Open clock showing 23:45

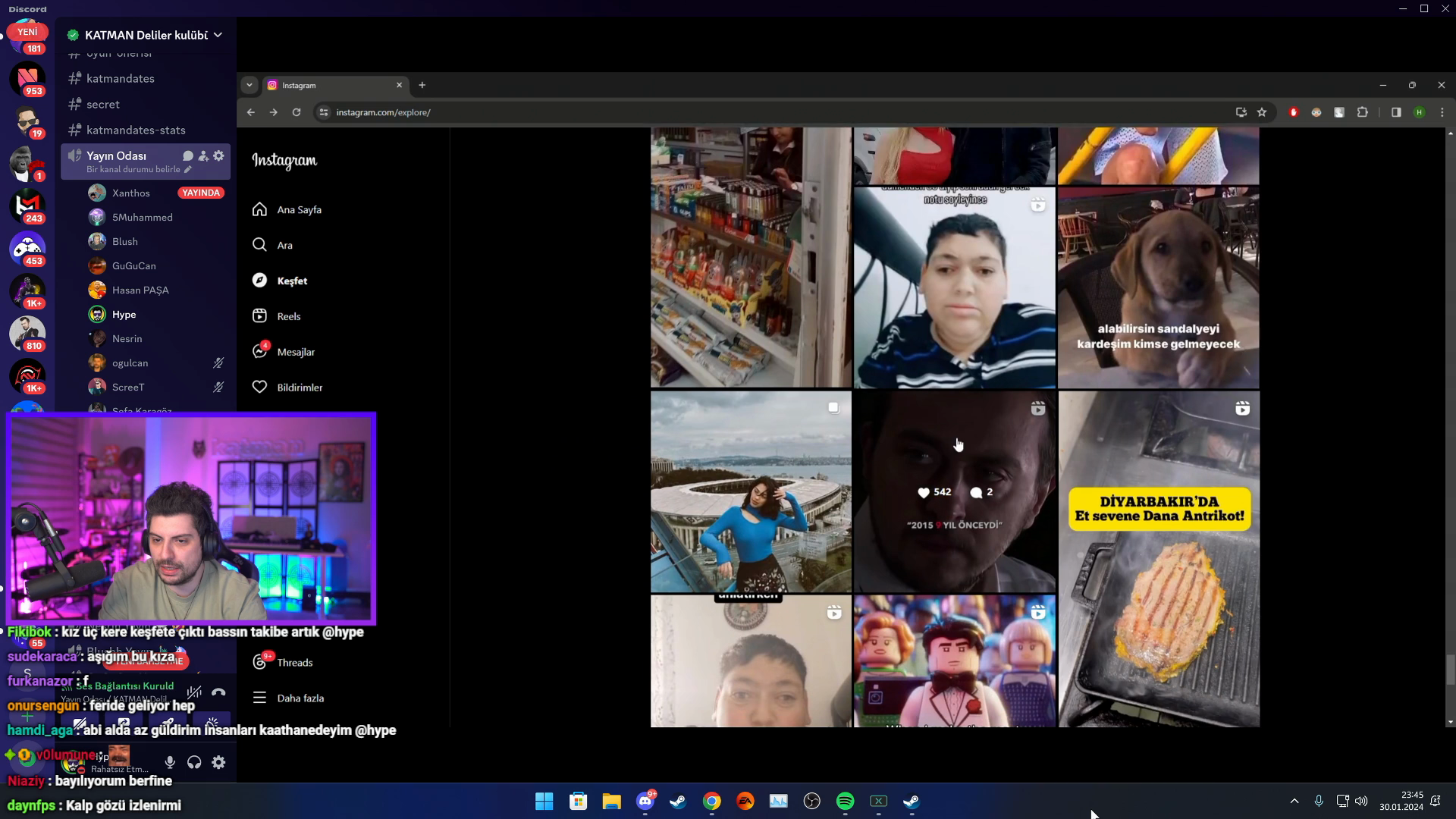coord(1401,801)
